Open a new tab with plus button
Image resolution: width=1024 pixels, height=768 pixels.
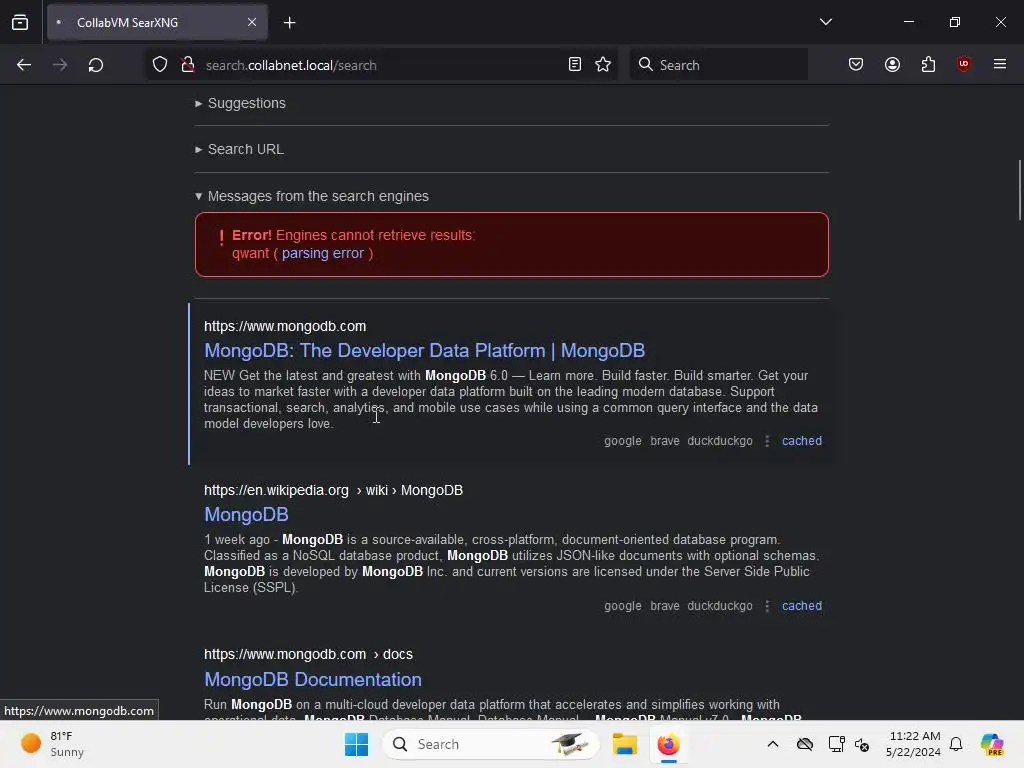click(x=290, y=23)
